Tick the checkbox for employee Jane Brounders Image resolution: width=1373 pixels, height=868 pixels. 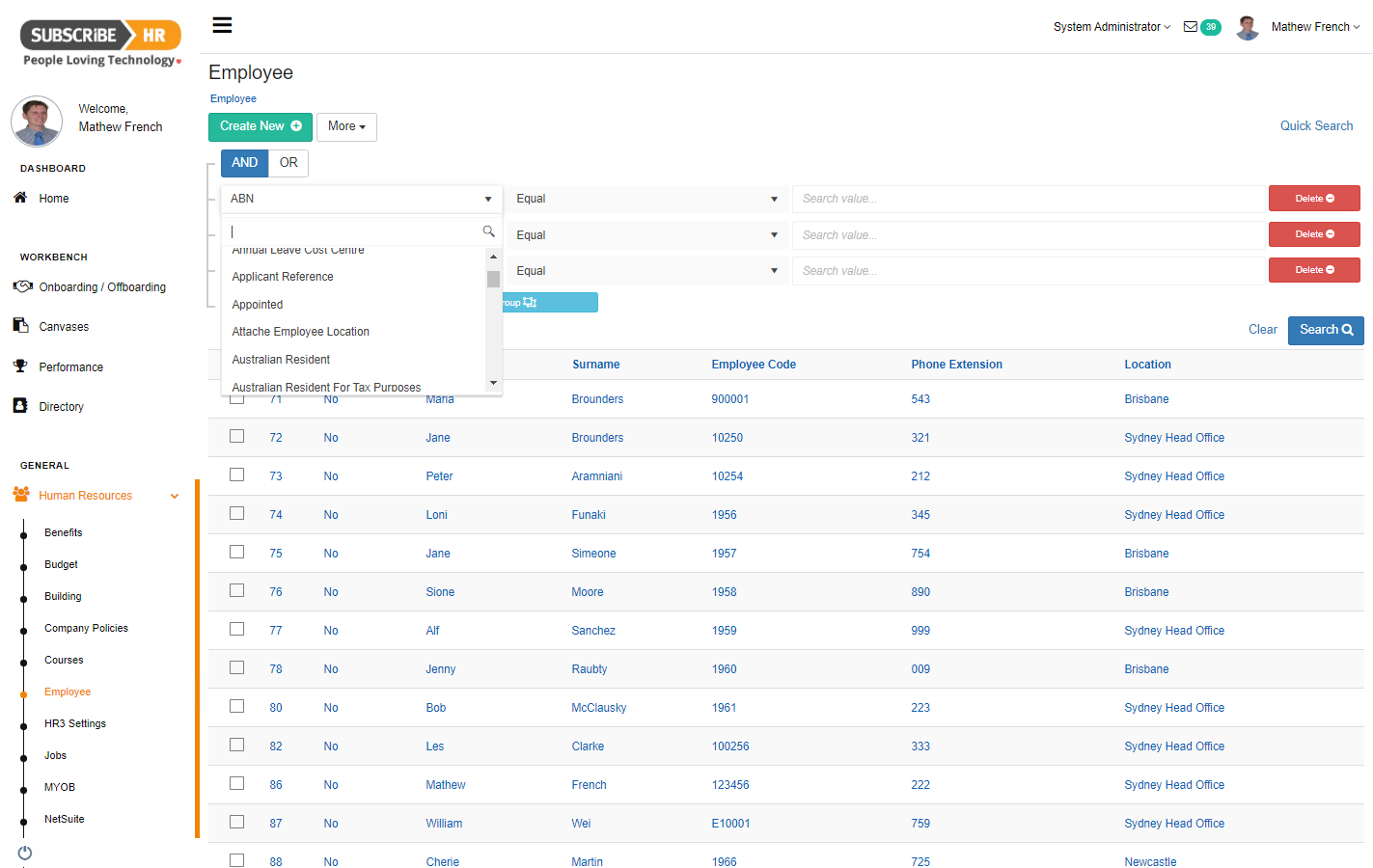[x=236, y=436]
